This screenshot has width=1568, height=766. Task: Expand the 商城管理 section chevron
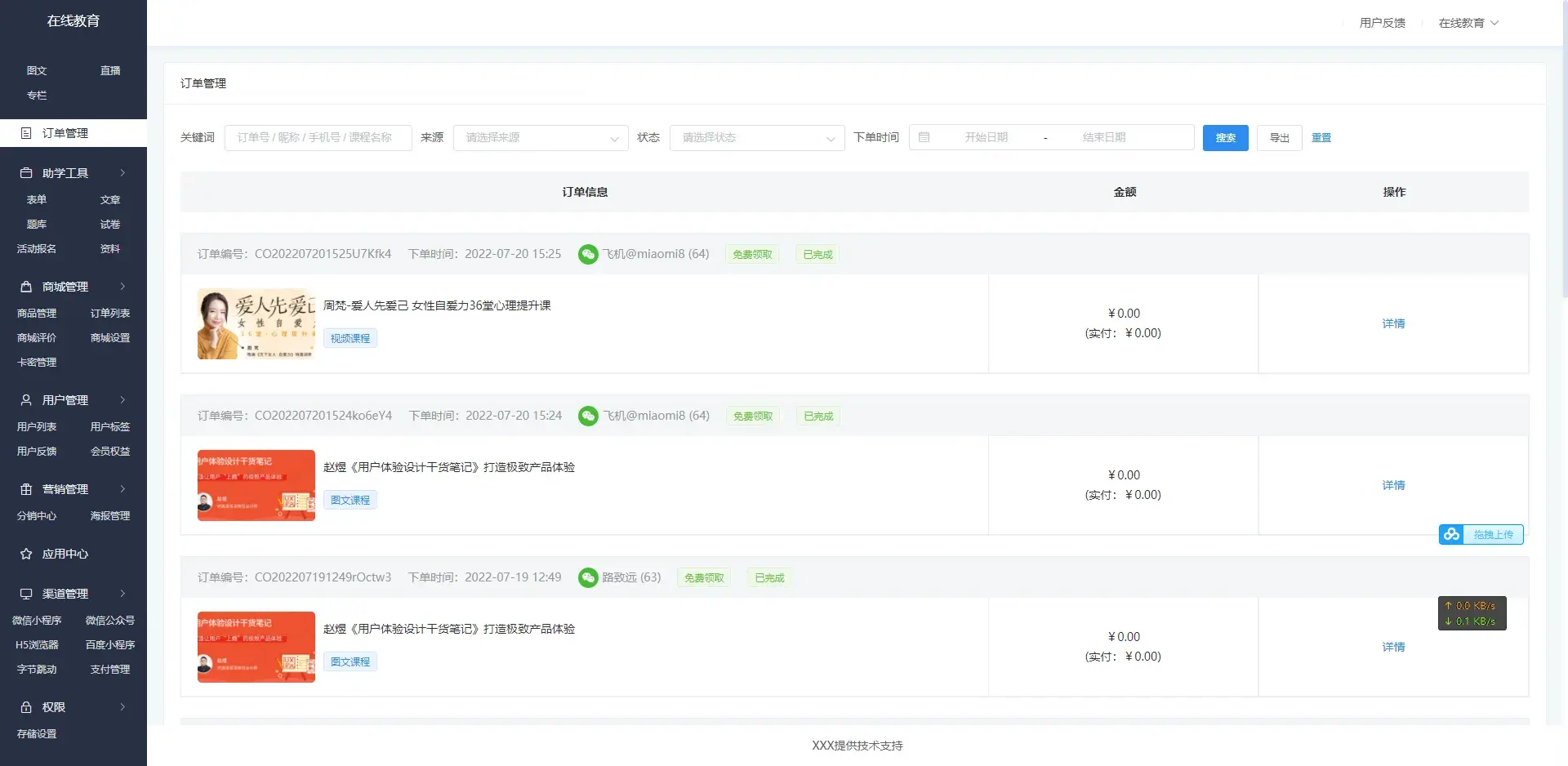(122, 287)
